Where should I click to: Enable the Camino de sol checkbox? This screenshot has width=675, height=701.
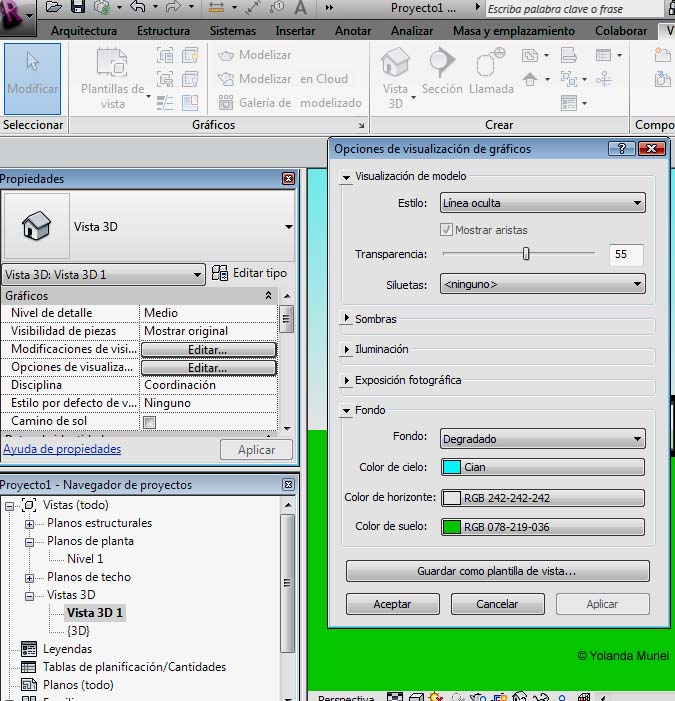[150, 422]
